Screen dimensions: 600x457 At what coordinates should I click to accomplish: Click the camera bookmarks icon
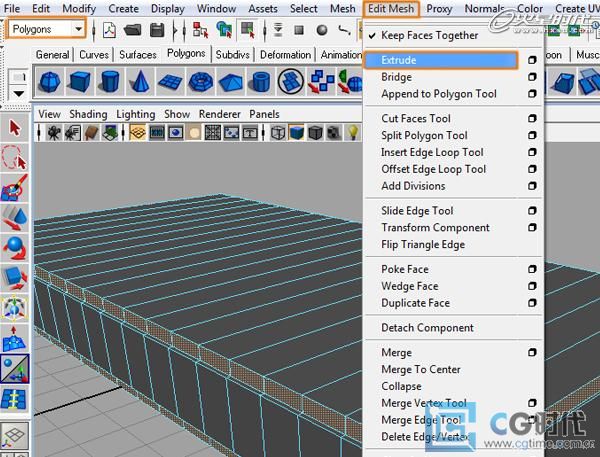pos(72,133)
